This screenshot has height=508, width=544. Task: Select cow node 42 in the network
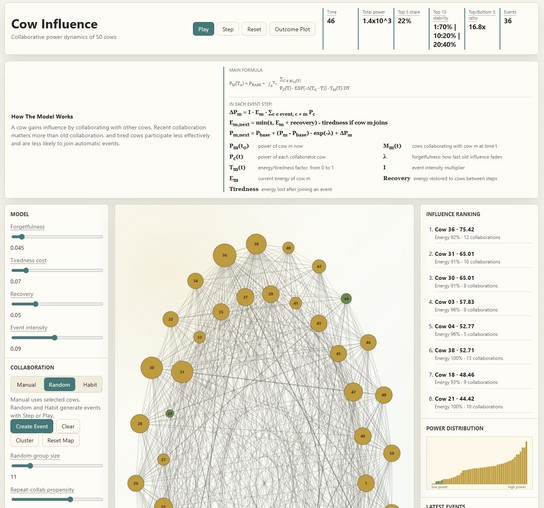point(319,266)
